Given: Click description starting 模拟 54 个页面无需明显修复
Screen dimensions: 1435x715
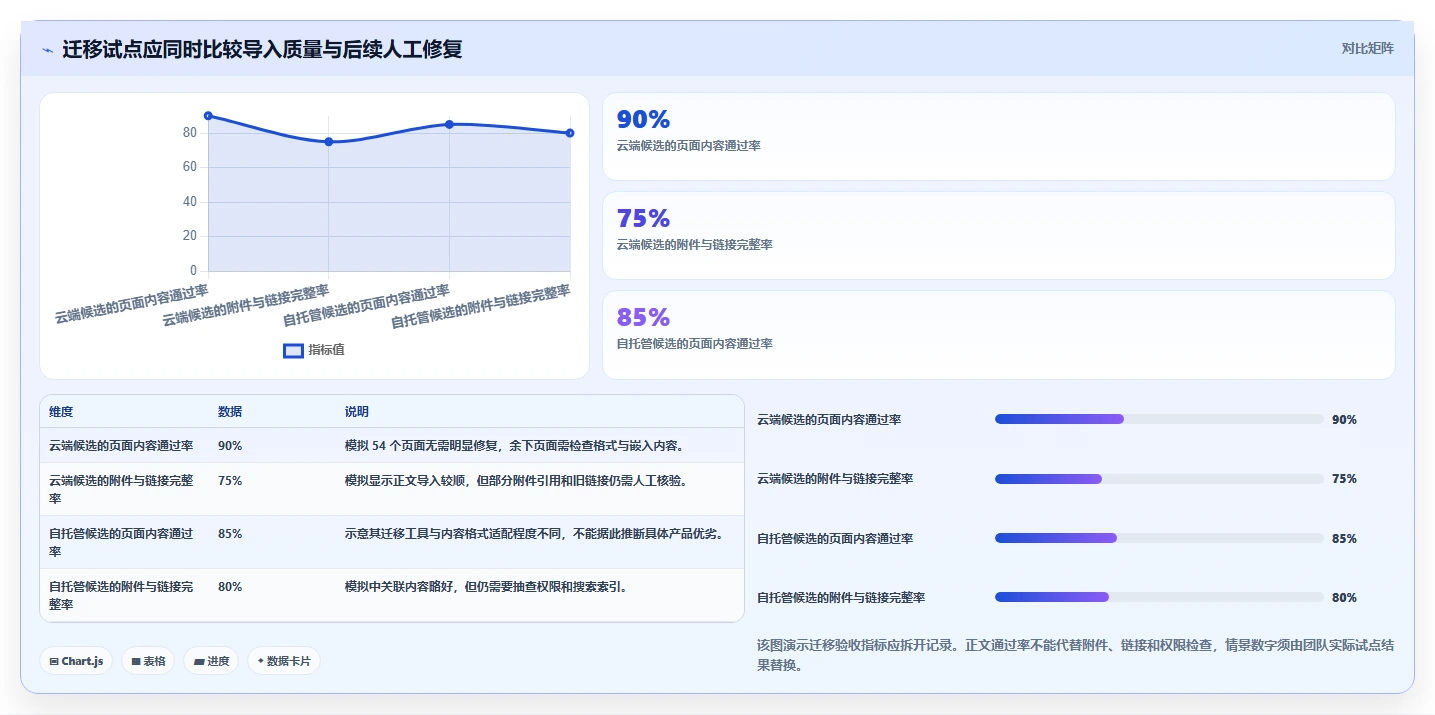Looking at the screenshot, I should 515,446.
